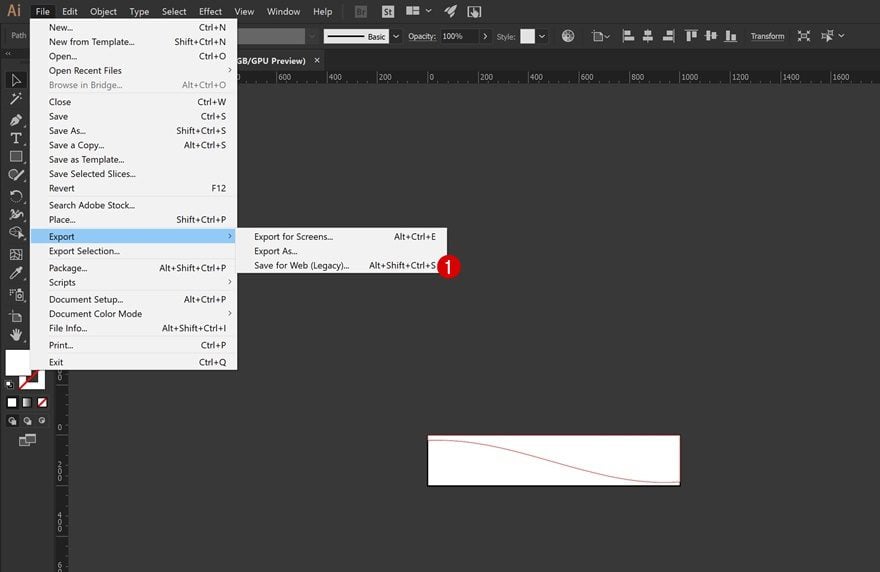Open the Effect menu
Viewport: 880px width, 572px height.
(210, 11)
